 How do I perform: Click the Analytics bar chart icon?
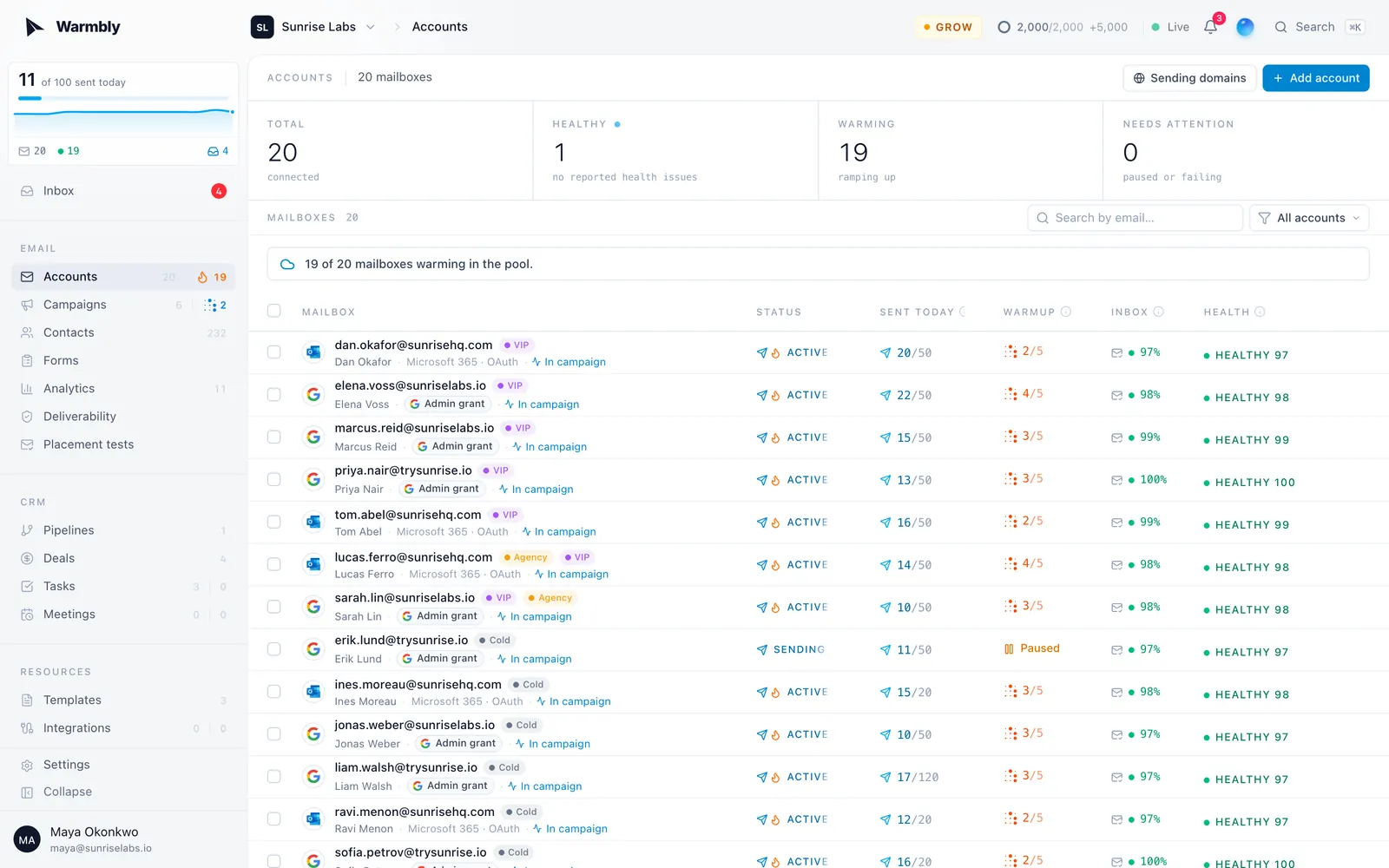click(x=27, y=389)
